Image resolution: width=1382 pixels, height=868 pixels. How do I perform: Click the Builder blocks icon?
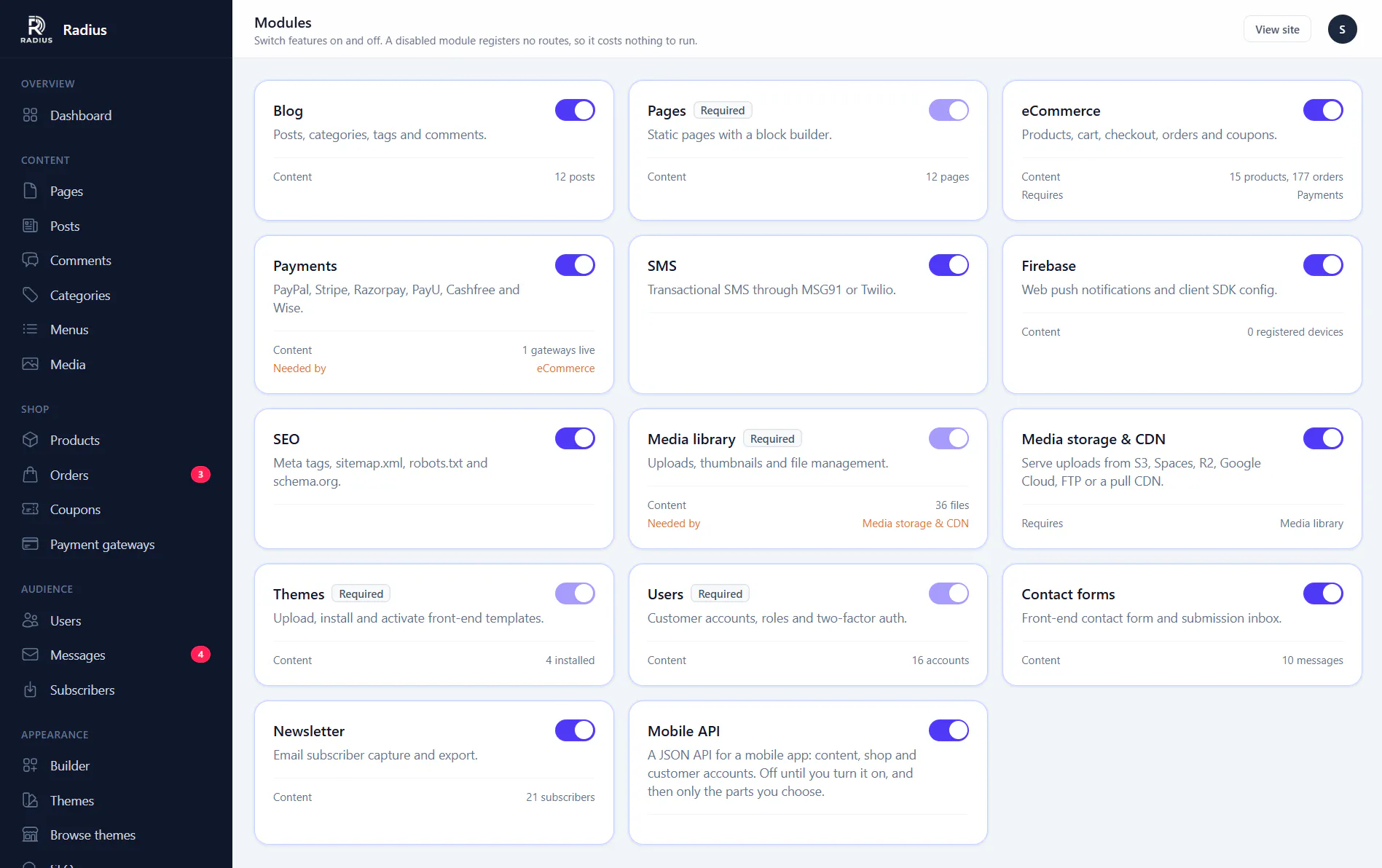pyautogui.click(x=30, y=765)
